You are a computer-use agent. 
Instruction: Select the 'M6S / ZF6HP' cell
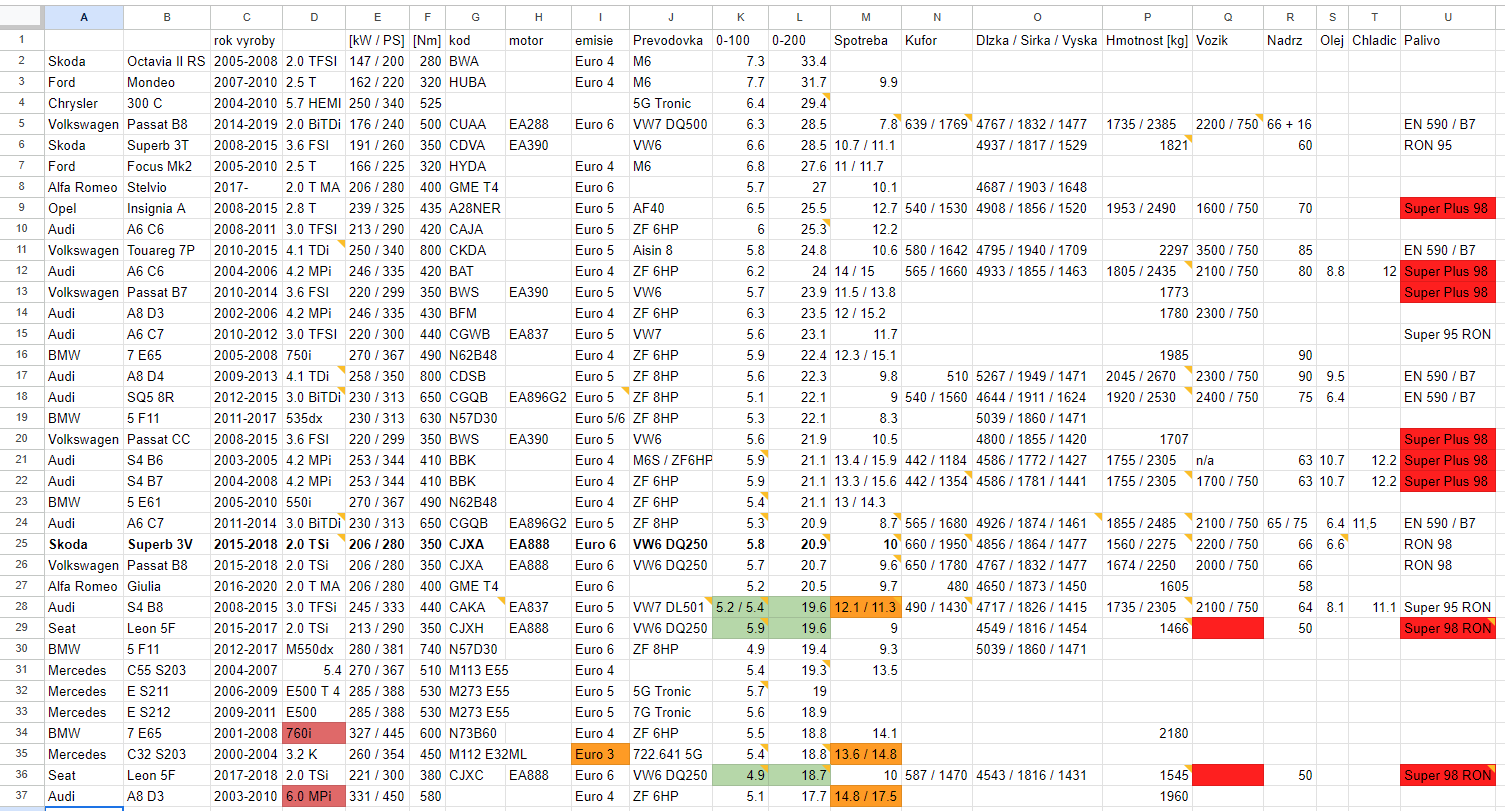[x=671, y=460]
